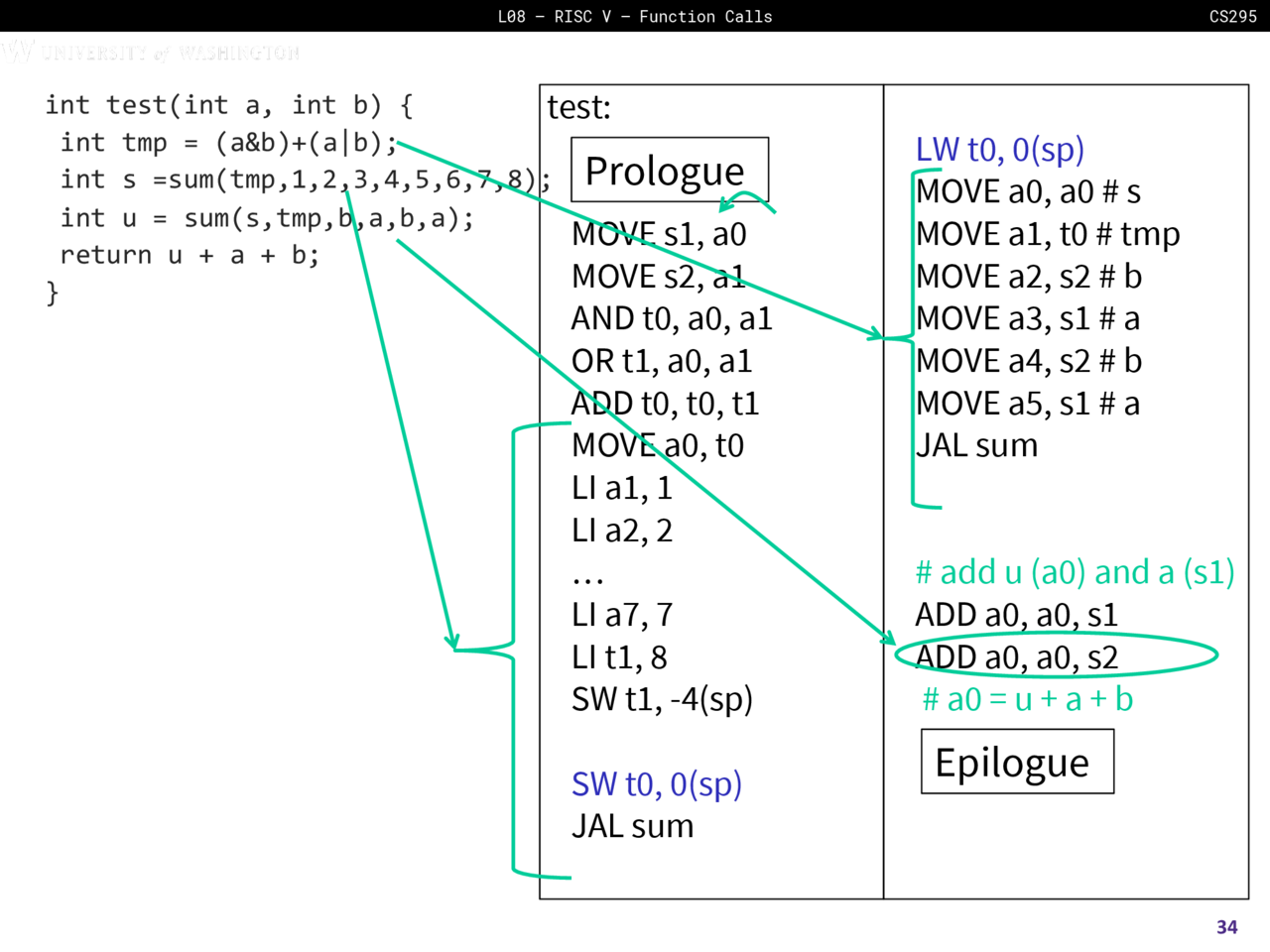Click the 'return u + a + b;' code line
Screen dimensions: 1270x952
click(189, 255)
